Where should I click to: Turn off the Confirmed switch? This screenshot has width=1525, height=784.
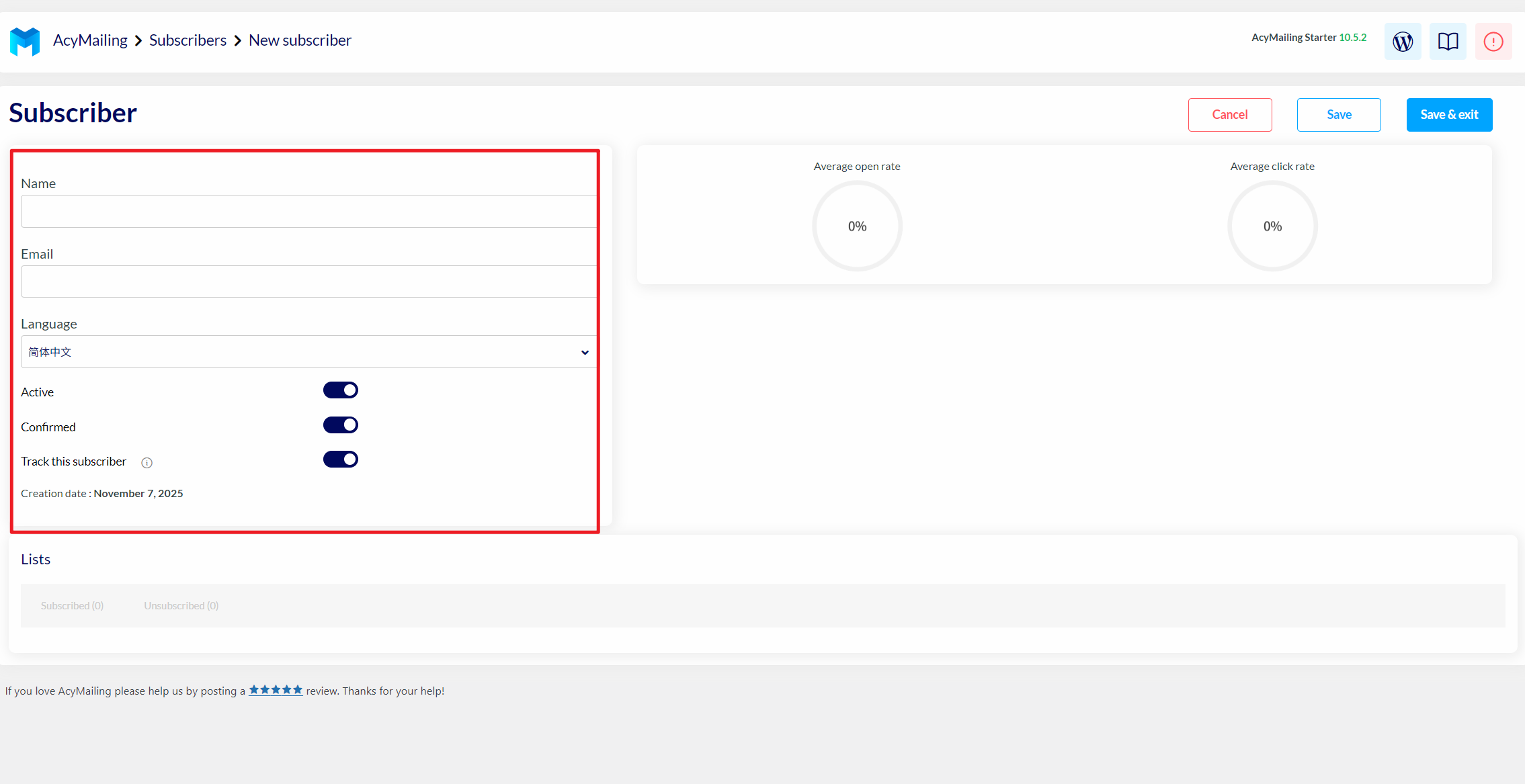point(341,425)
